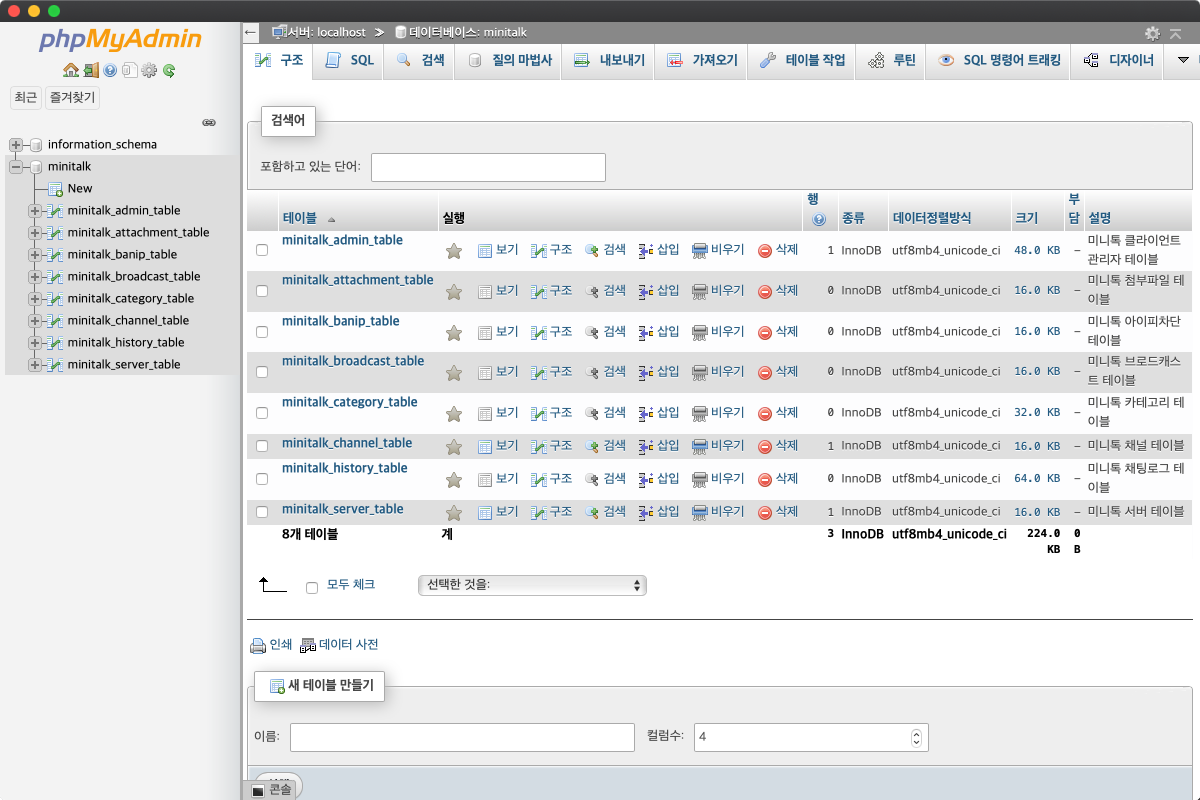Open minitalk_admin_table structure icon in sidebar tree
This screenshot has width=1200, height=800.
(x=56, y=211)
